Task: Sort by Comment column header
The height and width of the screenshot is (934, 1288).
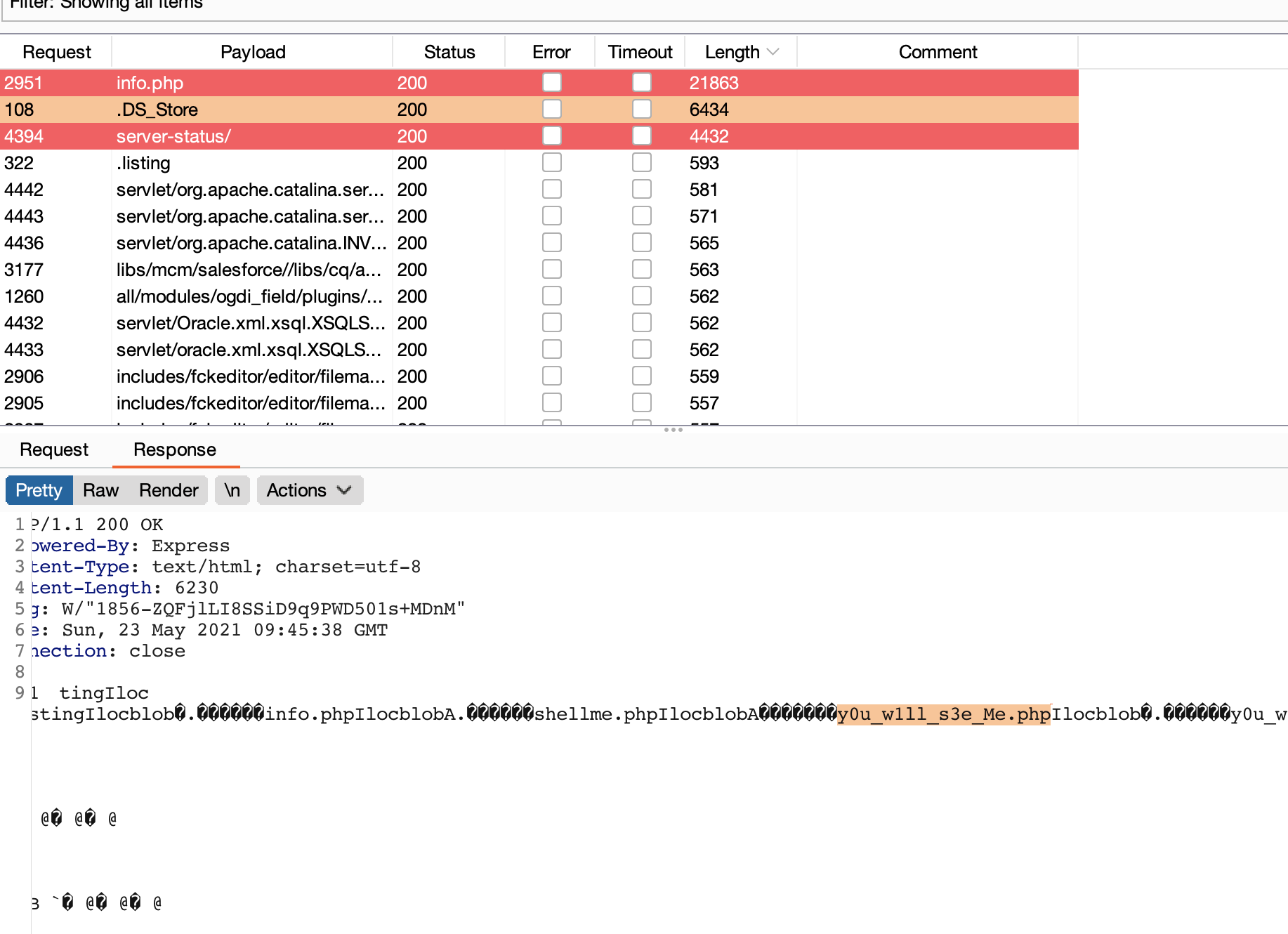Action: pos(938,52)
